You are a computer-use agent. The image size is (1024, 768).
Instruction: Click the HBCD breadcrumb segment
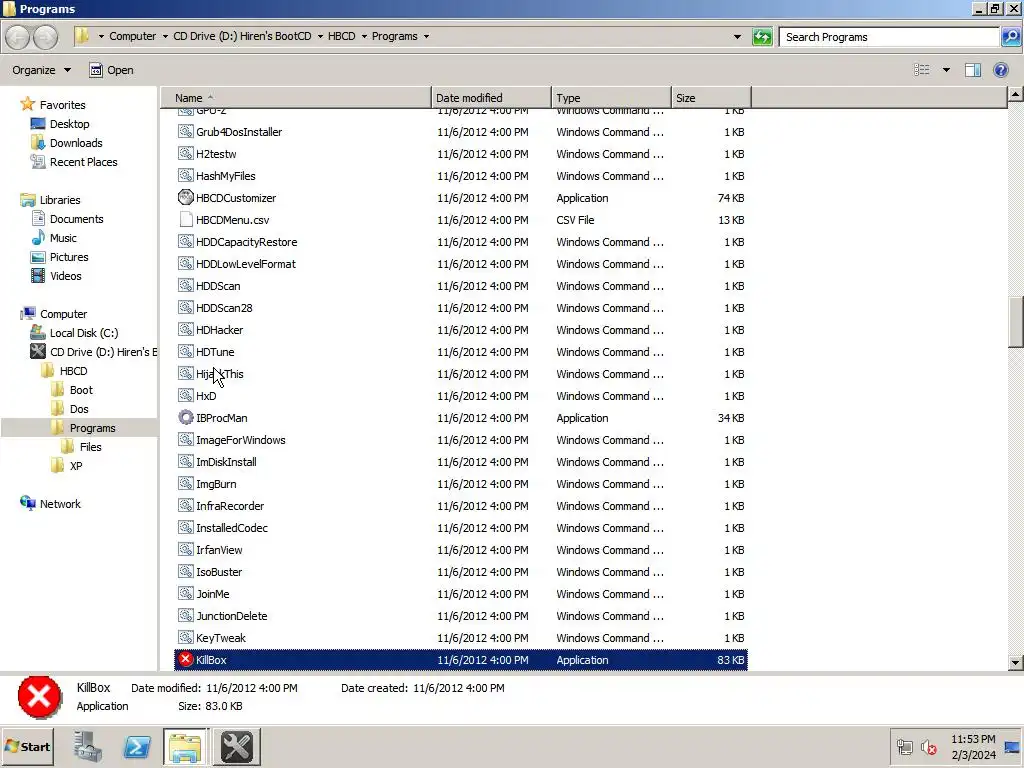click(342, 37)
